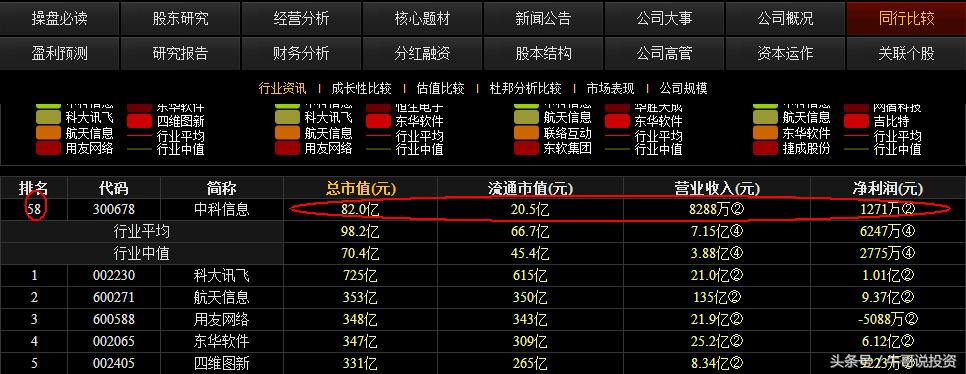Image resolution: width=966 pixels, height=374 pixels.
Task: Sort by 简称 column header
Action: click(222, 188)
